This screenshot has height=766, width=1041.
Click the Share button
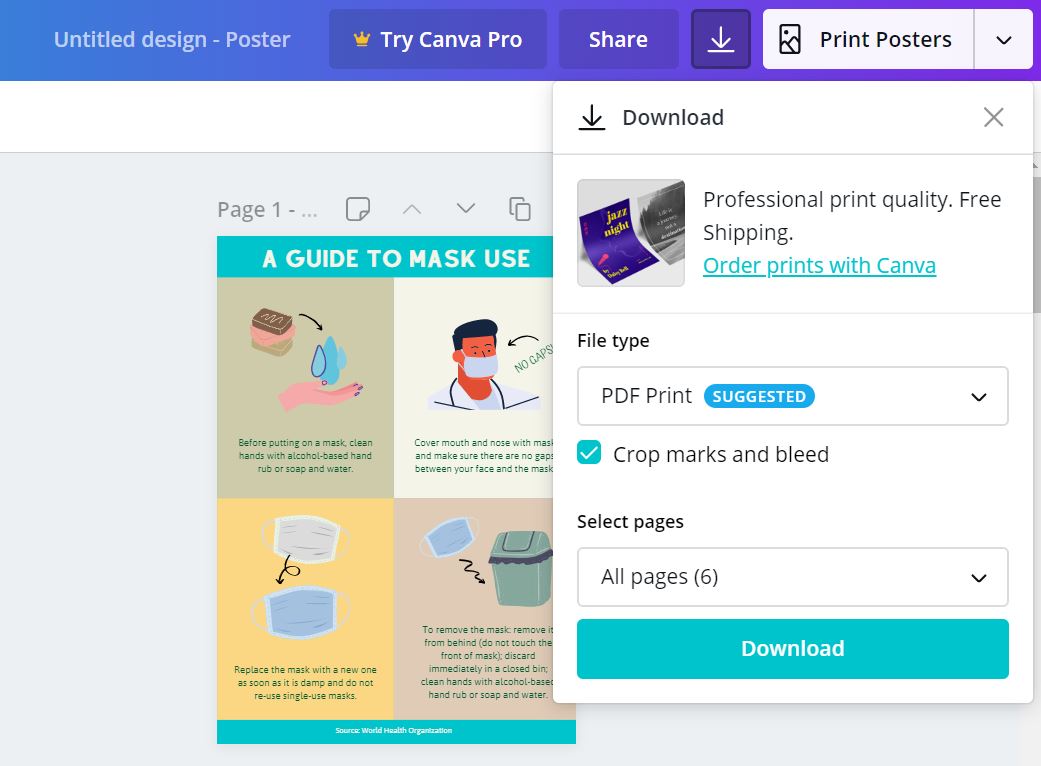(x=618, y=40)
